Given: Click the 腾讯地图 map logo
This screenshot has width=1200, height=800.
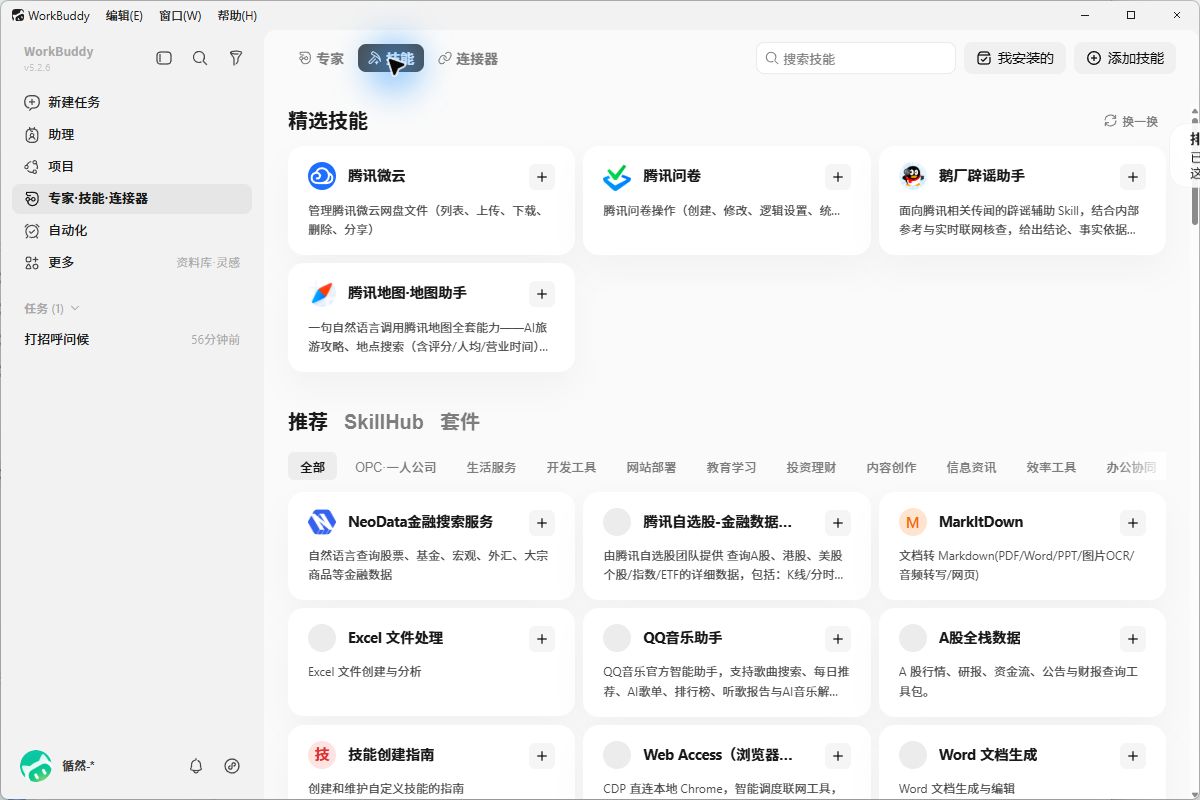Looking at the screenshot, I should pyautogui.click(x=322, y=293).
